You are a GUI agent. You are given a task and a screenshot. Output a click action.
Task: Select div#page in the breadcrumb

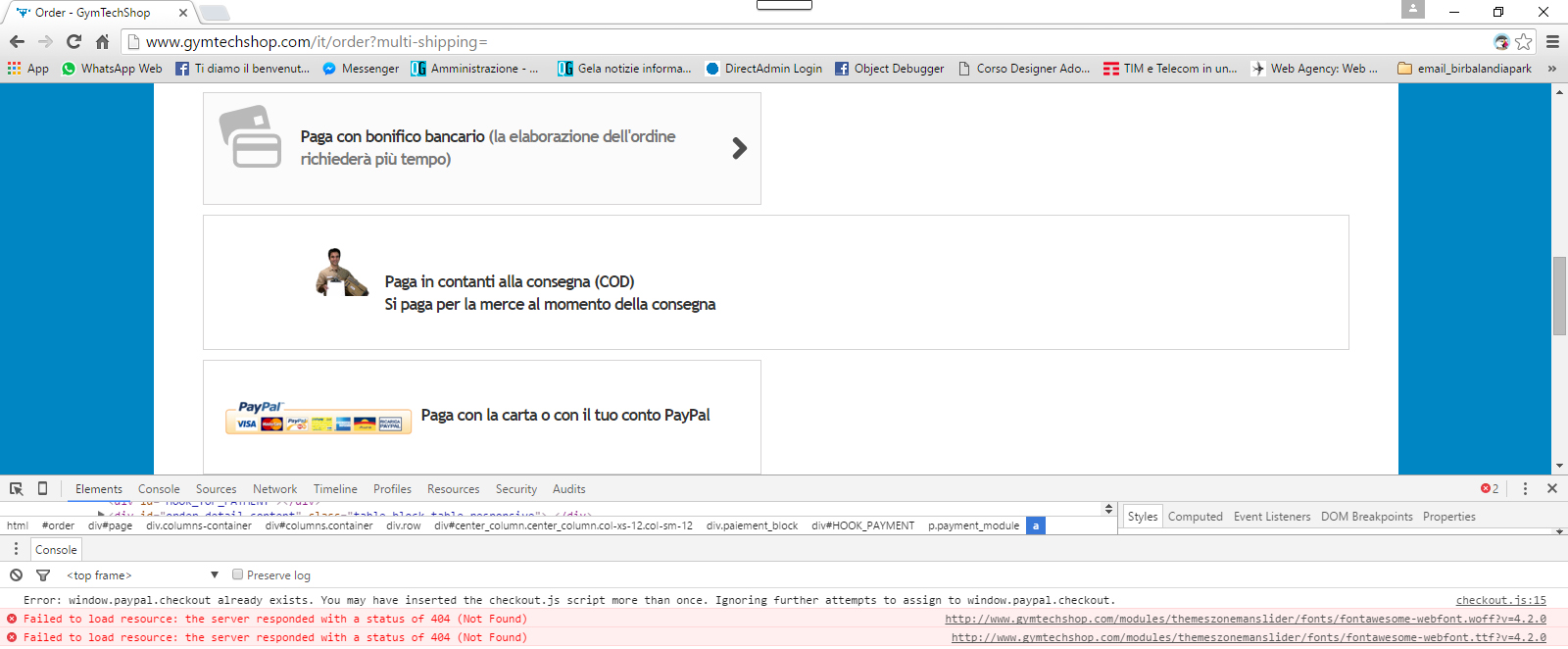(110, 525)
